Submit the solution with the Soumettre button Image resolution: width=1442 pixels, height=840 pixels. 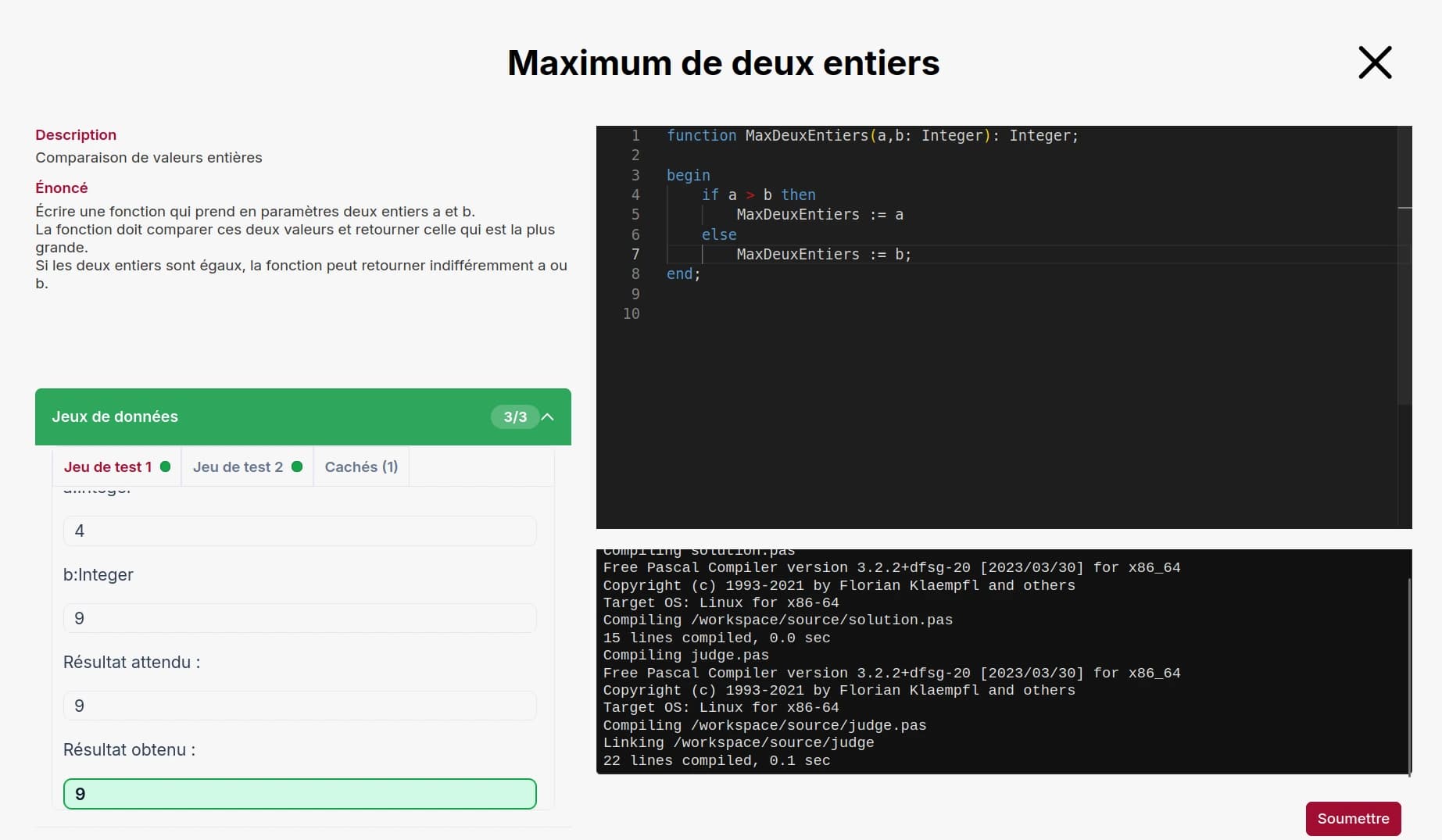coord(1353,818)
